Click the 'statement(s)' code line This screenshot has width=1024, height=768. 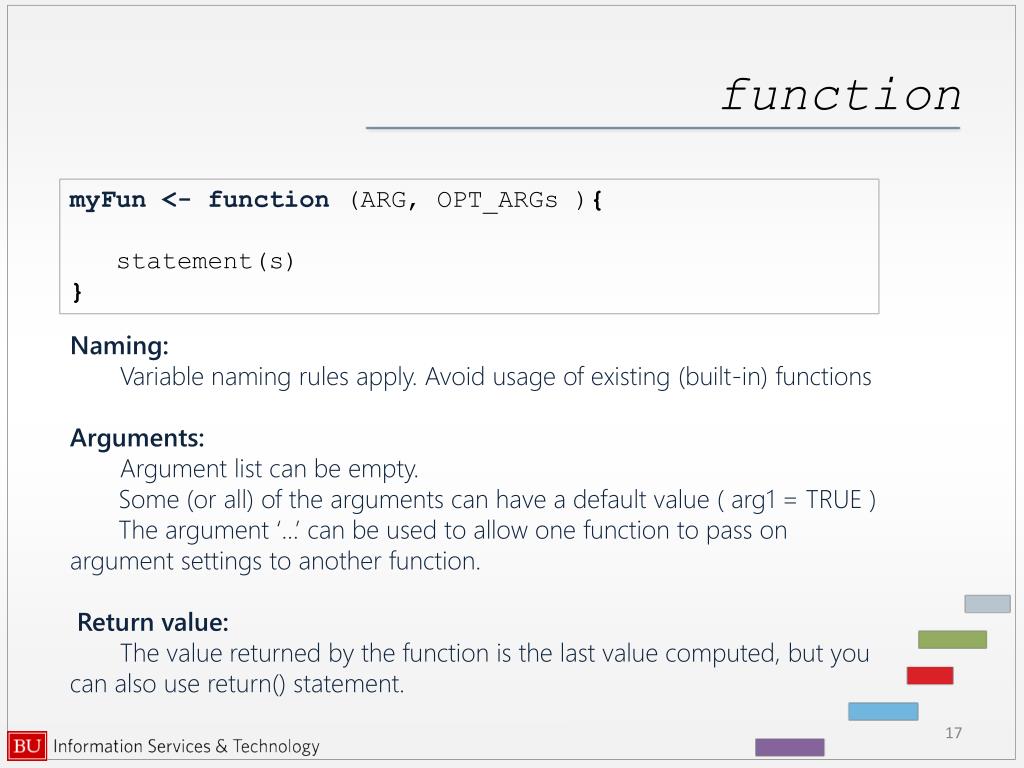tap(206, 261)
